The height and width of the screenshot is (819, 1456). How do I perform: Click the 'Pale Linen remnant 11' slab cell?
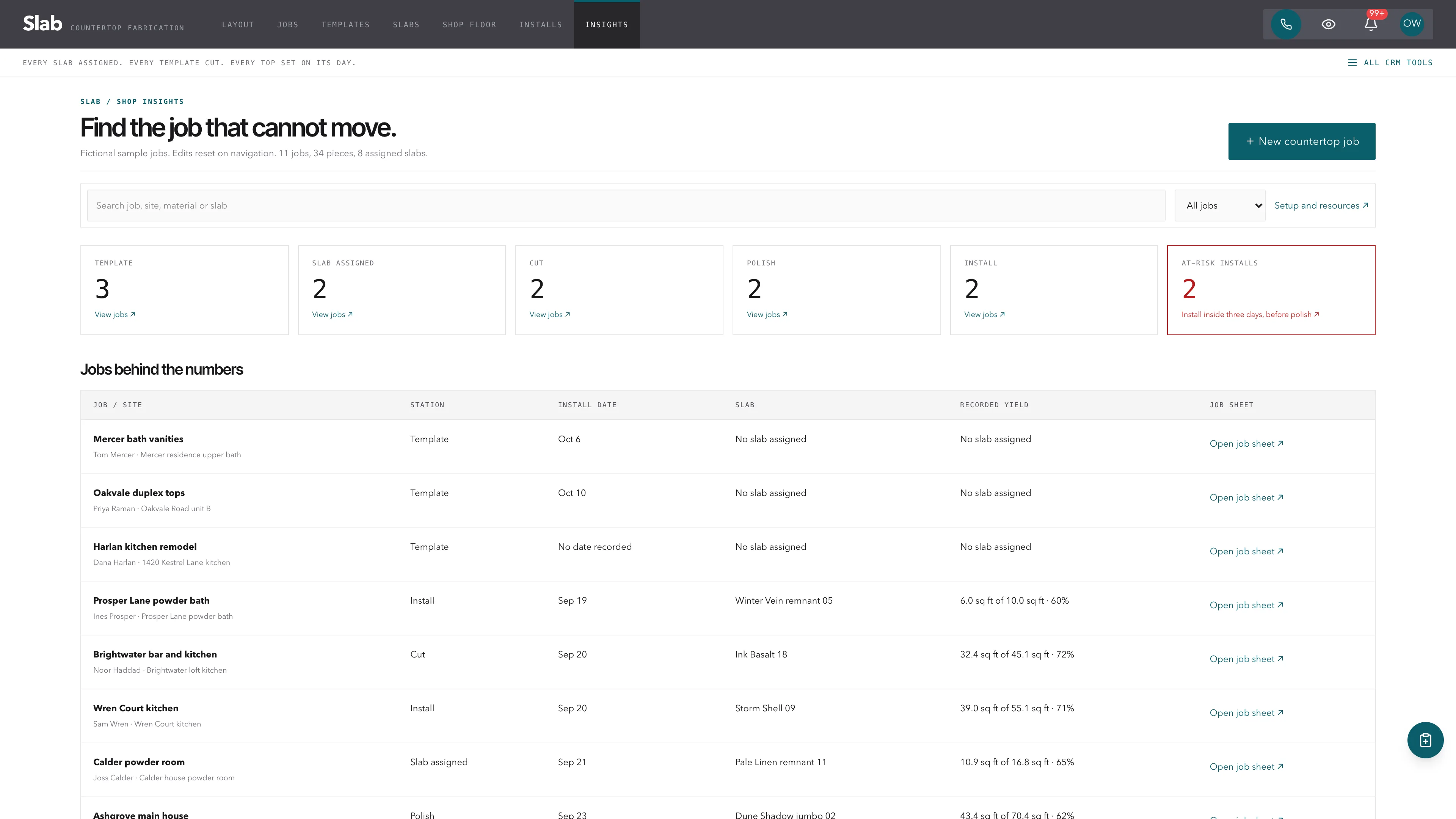781,762
